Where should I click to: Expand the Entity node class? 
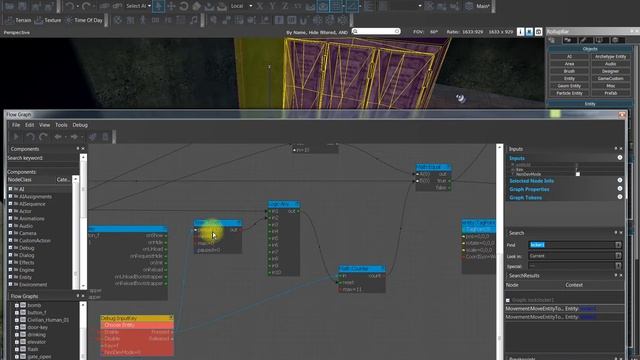[11, 277]
